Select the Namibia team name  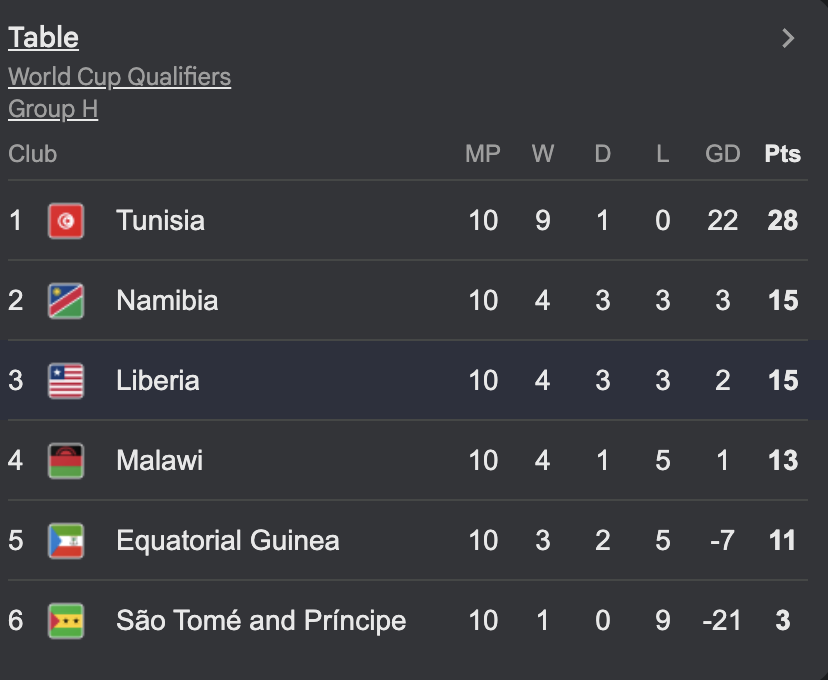pyautogui.click(x=167, y=301)
